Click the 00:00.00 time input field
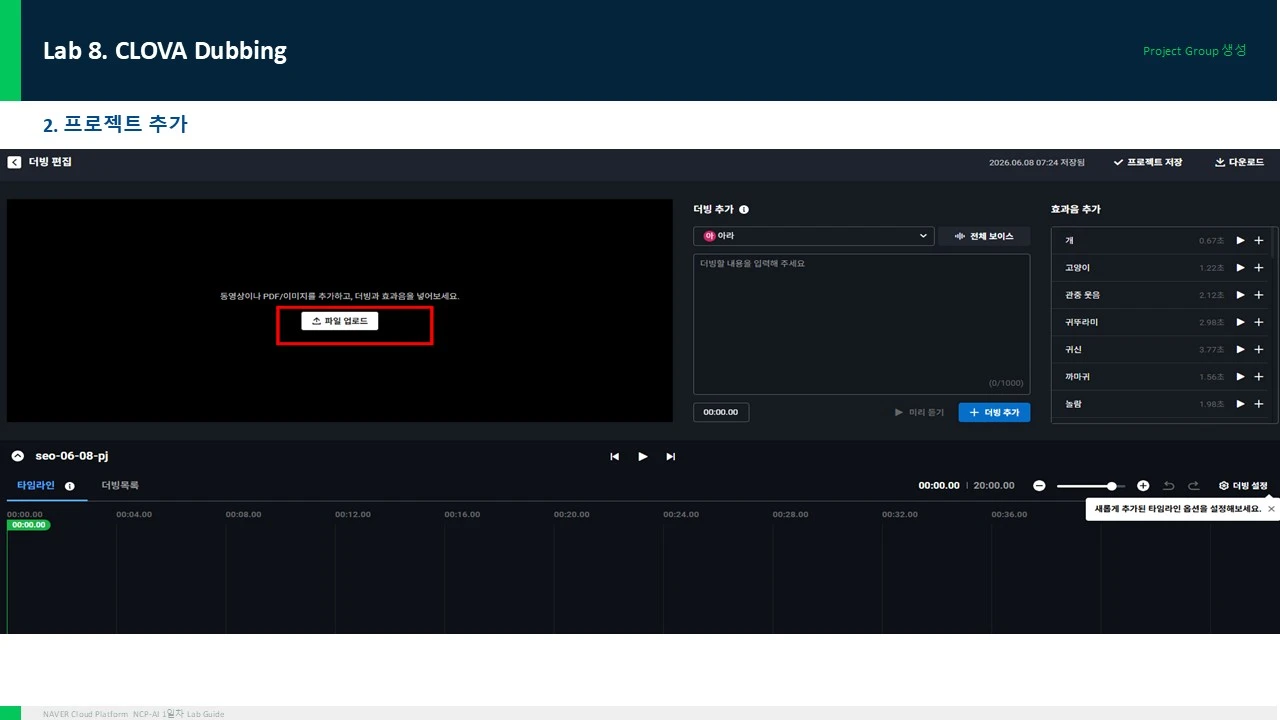Viewport: 1280px width, 720px height. click(x=721, y=412)
